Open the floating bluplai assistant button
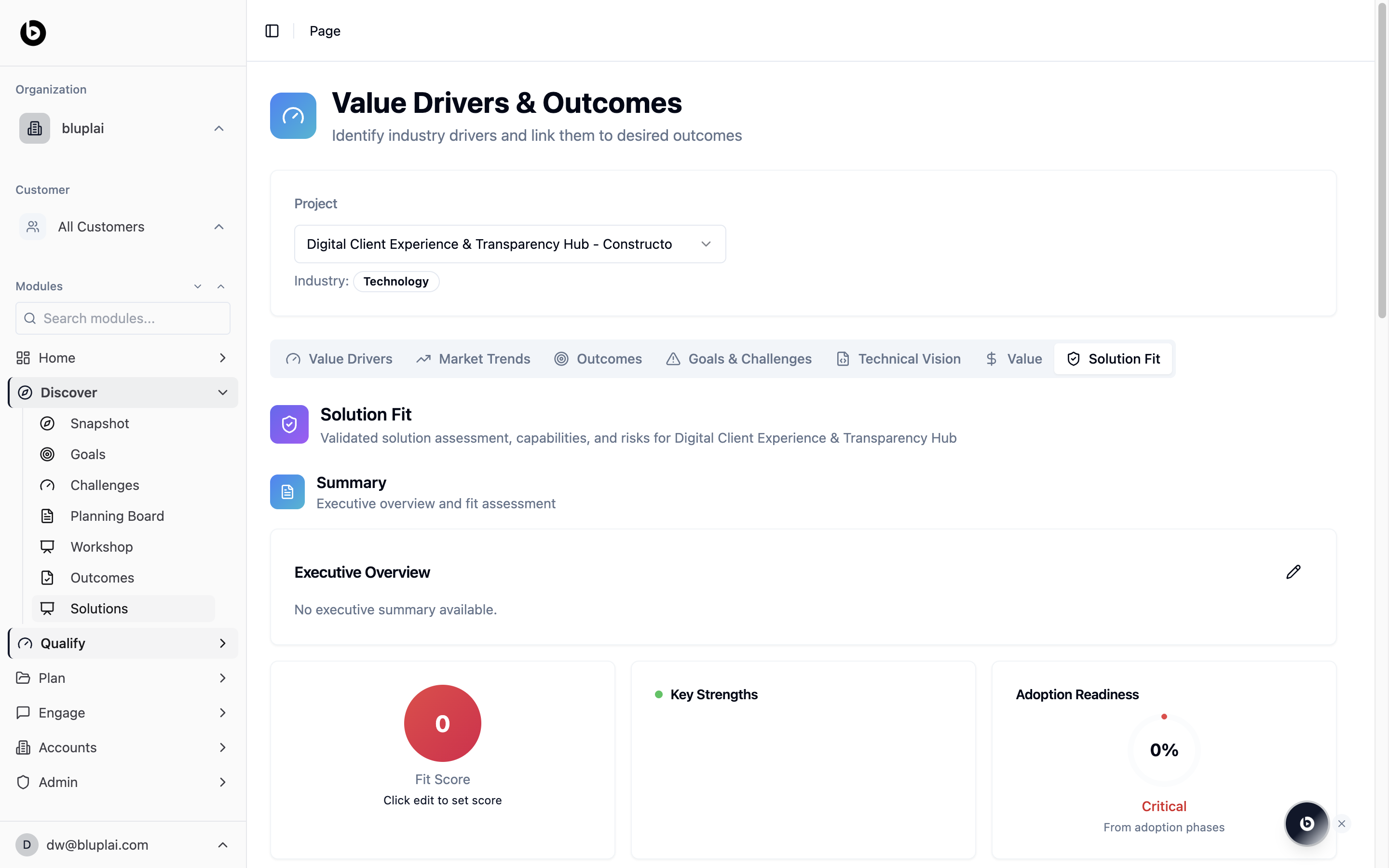1389x868 pixels. coord(1307,823)
